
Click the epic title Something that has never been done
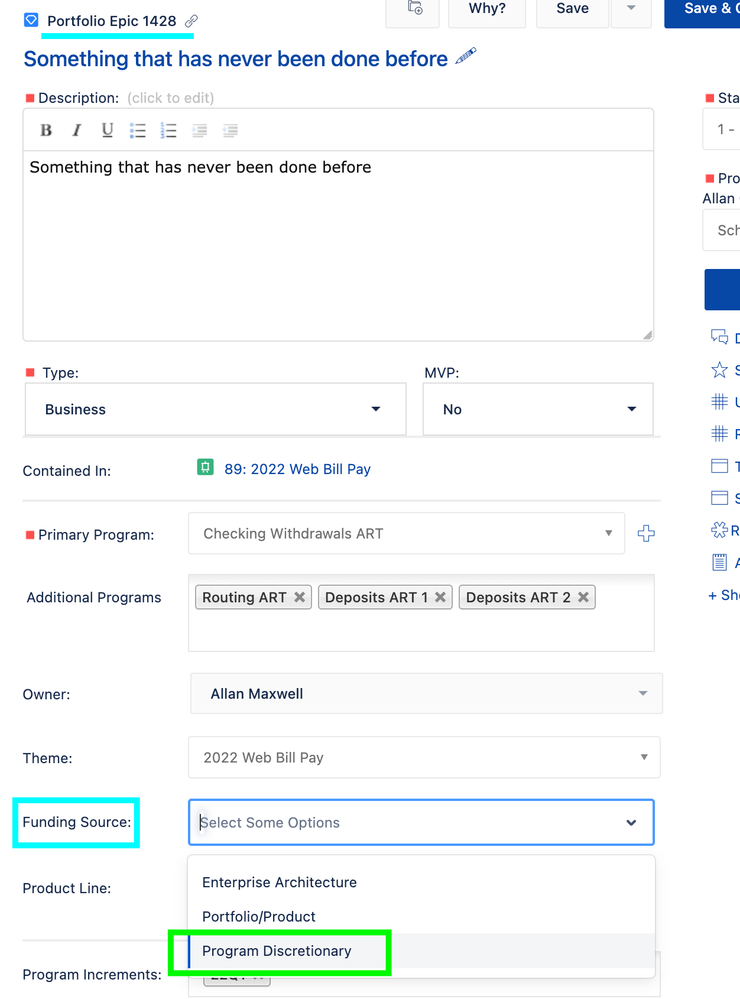[235, 59]
